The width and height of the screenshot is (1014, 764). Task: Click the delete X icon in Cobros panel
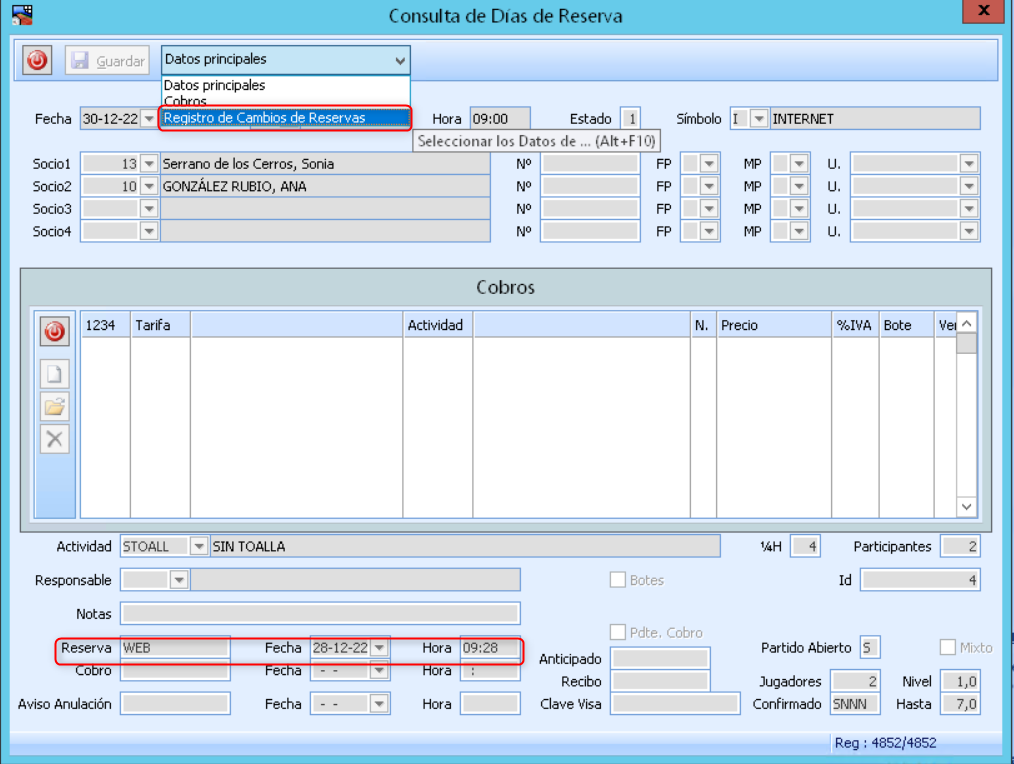pyautogui.click(x=54, y=438)
